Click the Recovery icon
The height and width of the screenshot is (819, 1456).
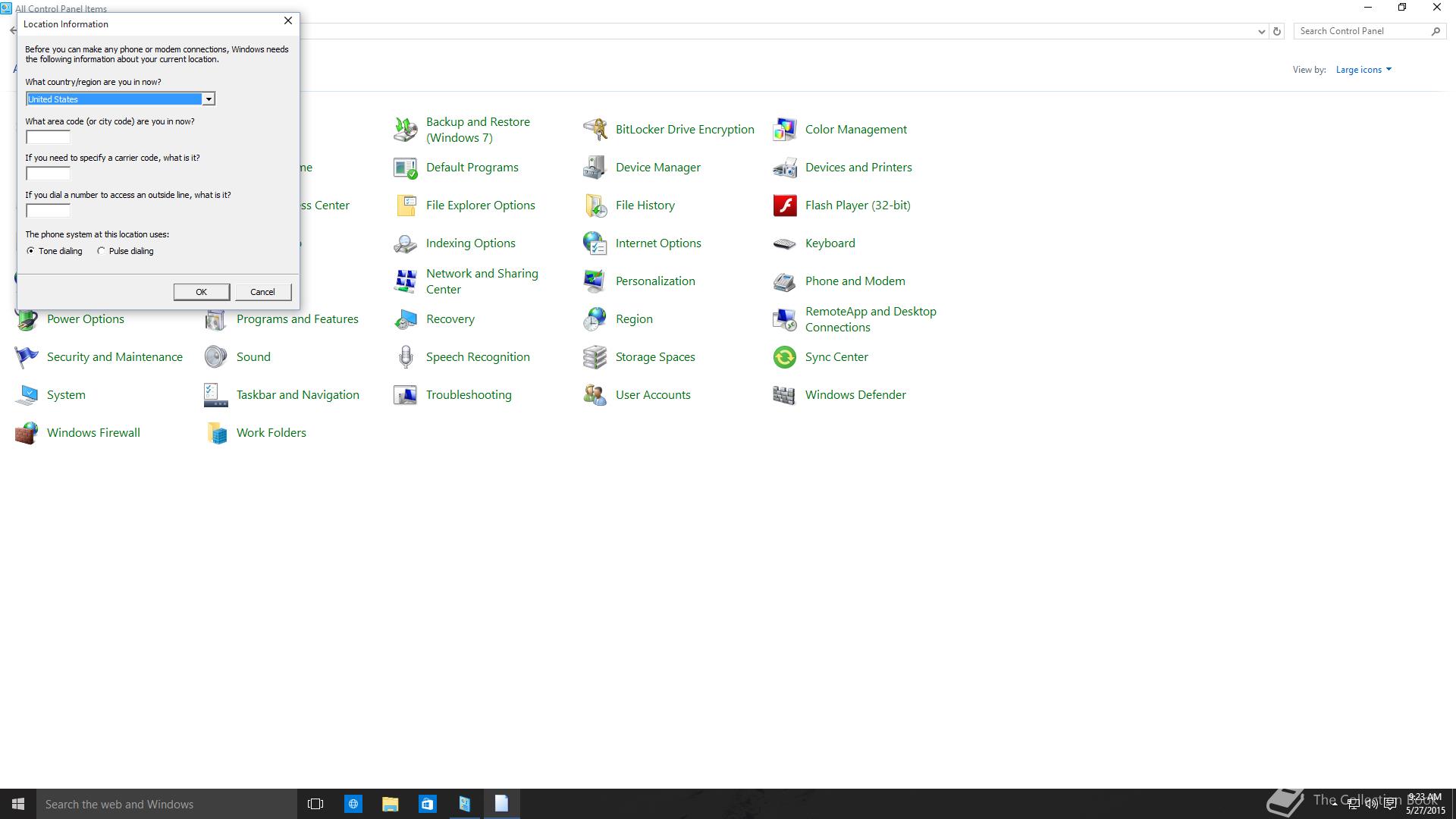(406, 319)
